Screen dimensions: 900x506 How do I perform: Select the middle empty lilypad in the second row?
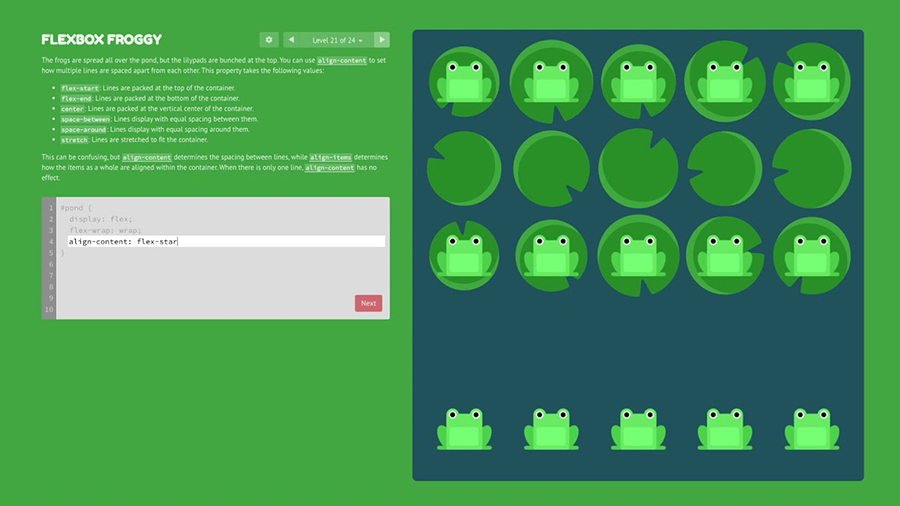[638, 168]
